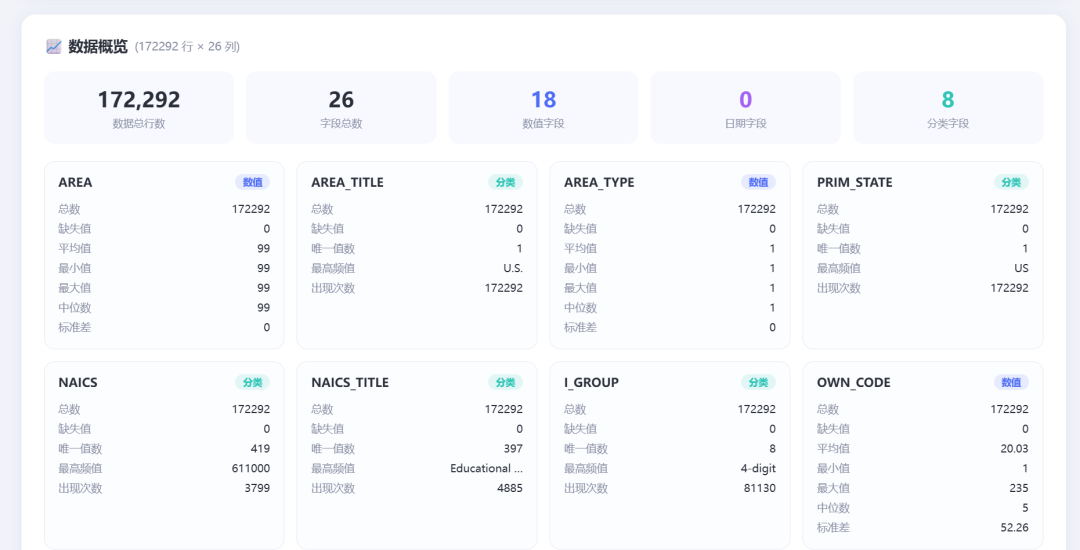Click the 分类 tag on NAICS card
Viewport: 1080px width, 550px height.
tap(253, 383)
